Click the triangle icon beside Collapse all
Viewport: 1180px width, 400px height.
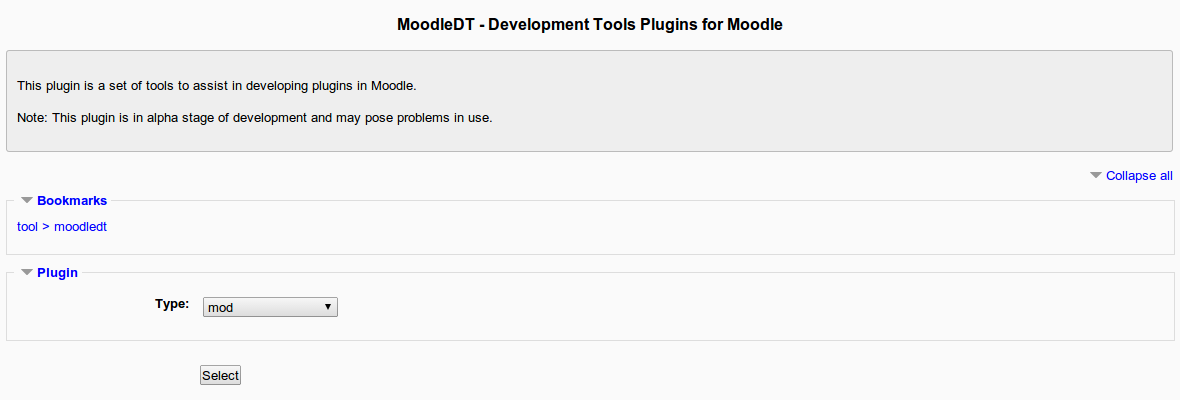[x=1096, y=176]
